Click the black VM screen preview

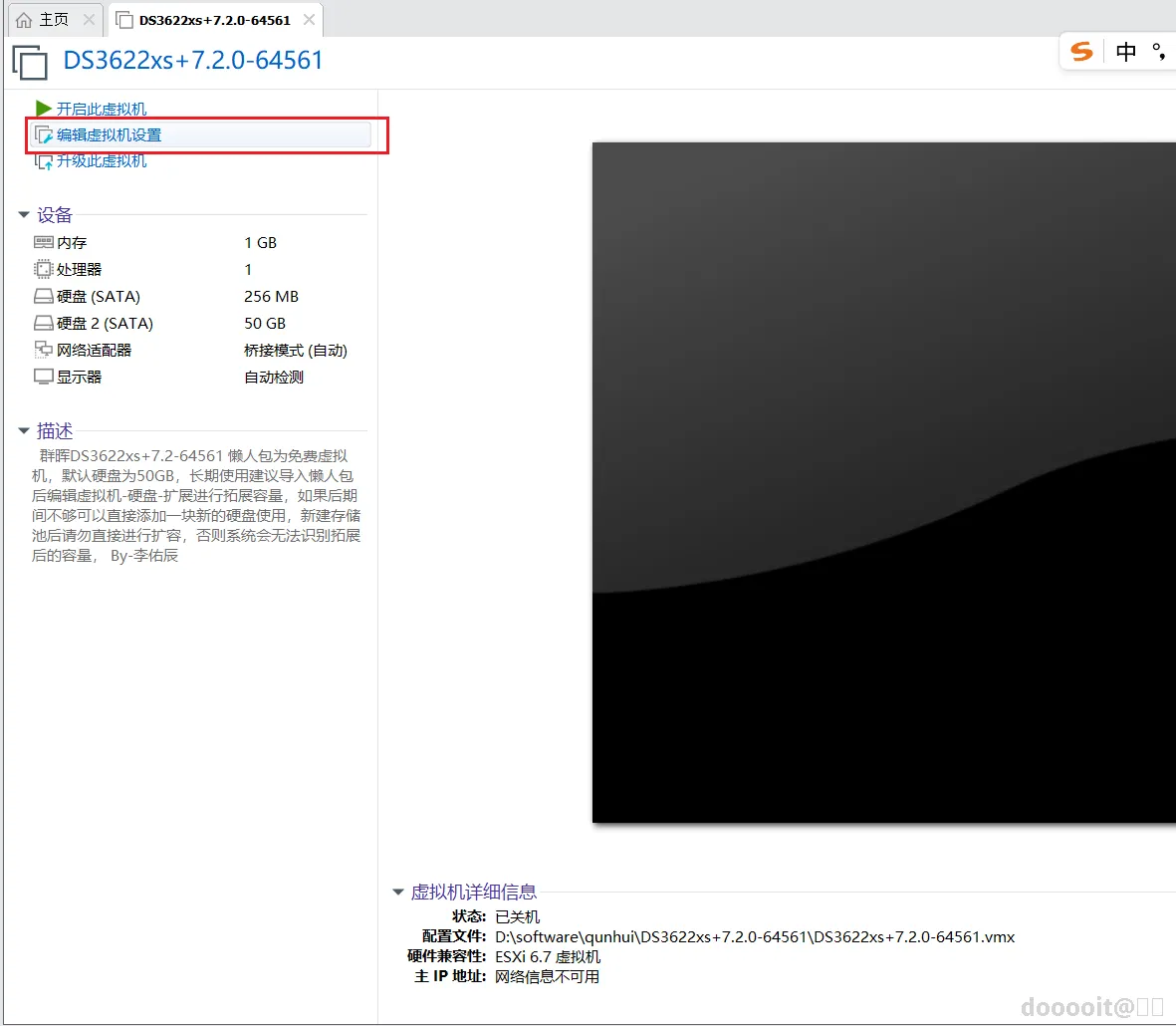pos(883,482)
